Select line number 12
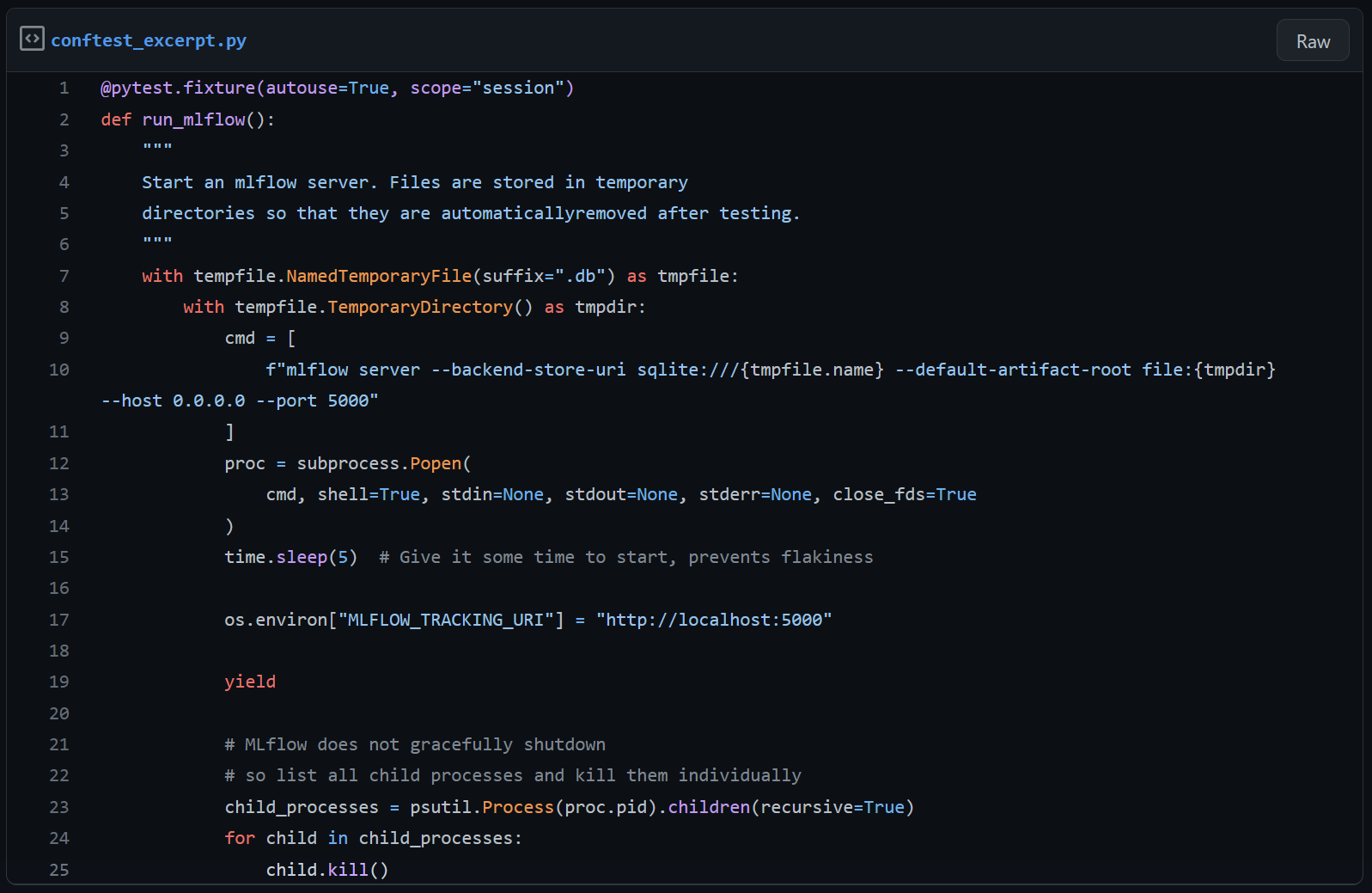Image resolution: width=1372 pixels, height=893 pixels. click(59, 463)
